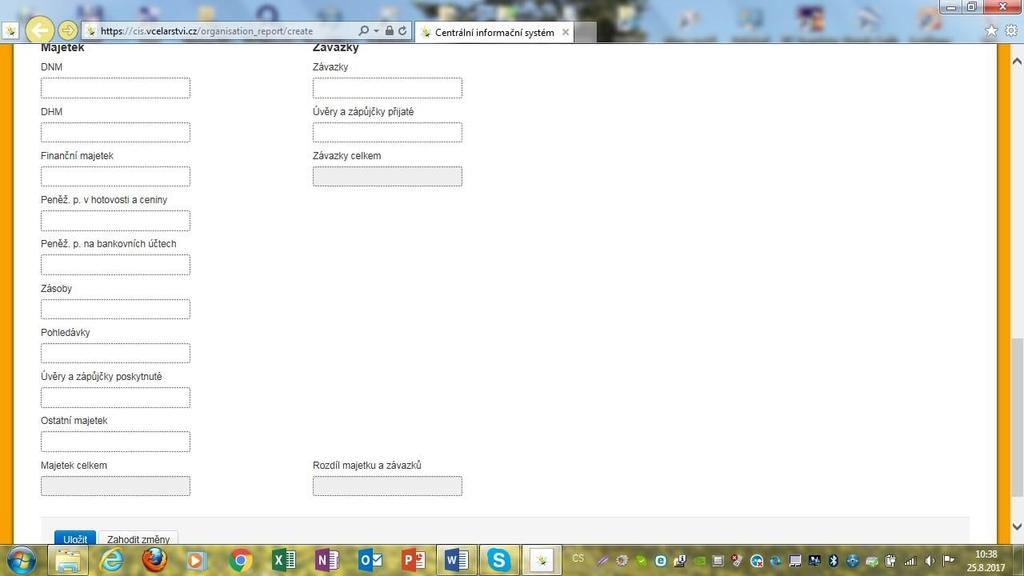This screenshot has width=1024, height=576.
Task: Click the network signal tray icon
Action: click(x=910, y=560)
